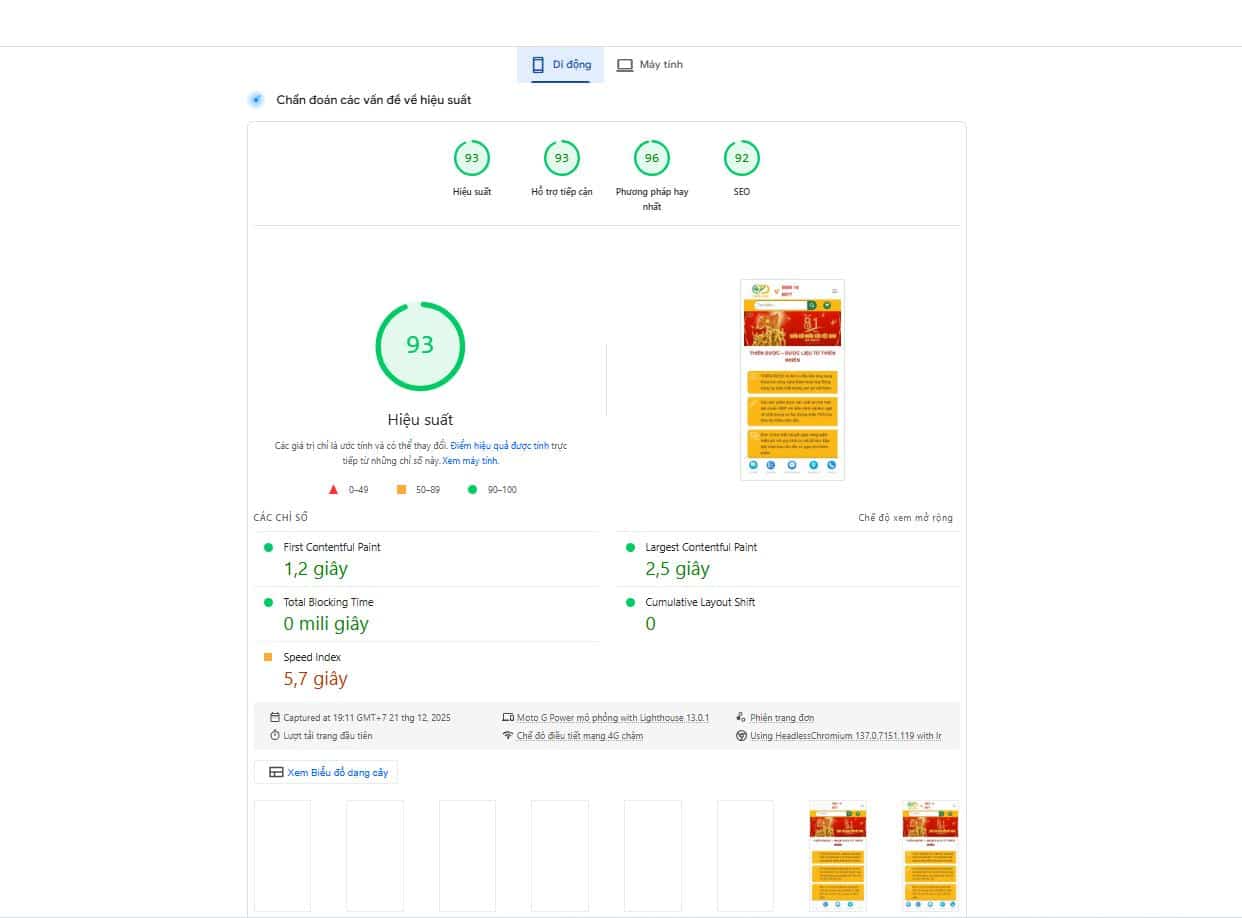Click the green dot beside Cumulative Layout Shift
The width and height of the screenshot is (1242, 918).
click(629, 601)
